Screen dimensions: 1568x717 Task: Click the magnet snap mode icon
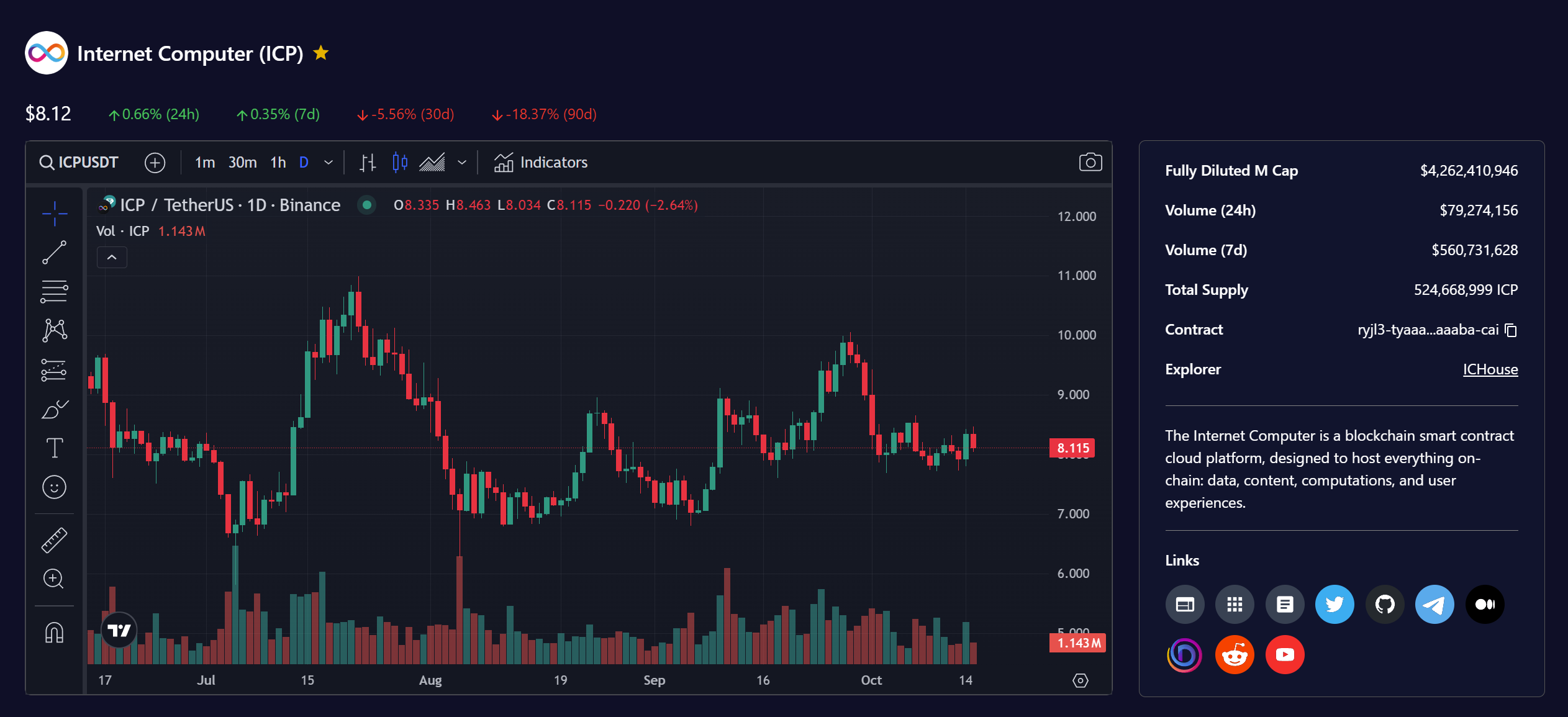click(x=55, y=633)
